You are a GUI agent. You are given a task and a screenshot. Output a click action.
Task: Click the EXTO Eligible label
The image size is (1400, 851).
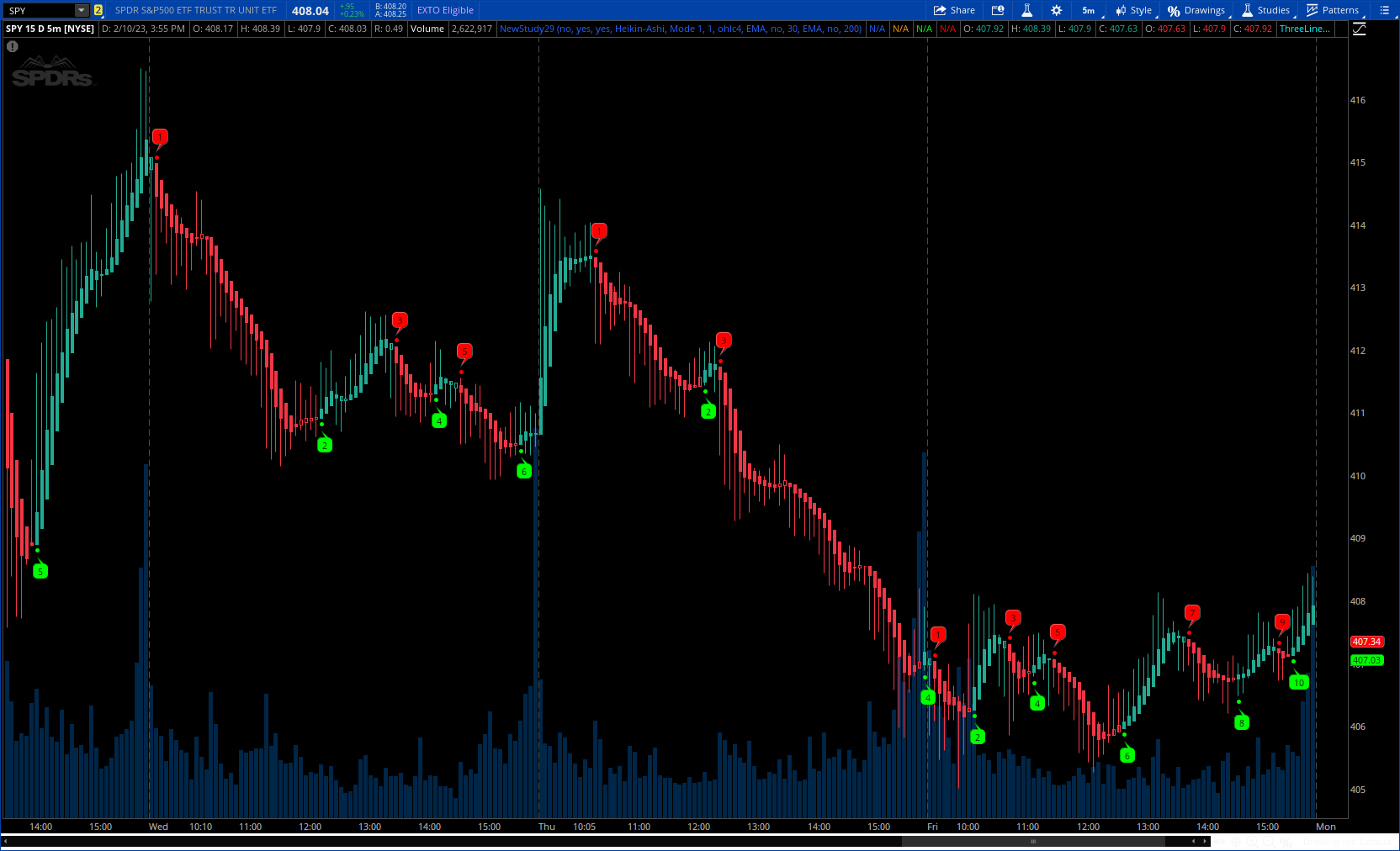[444, 10]
